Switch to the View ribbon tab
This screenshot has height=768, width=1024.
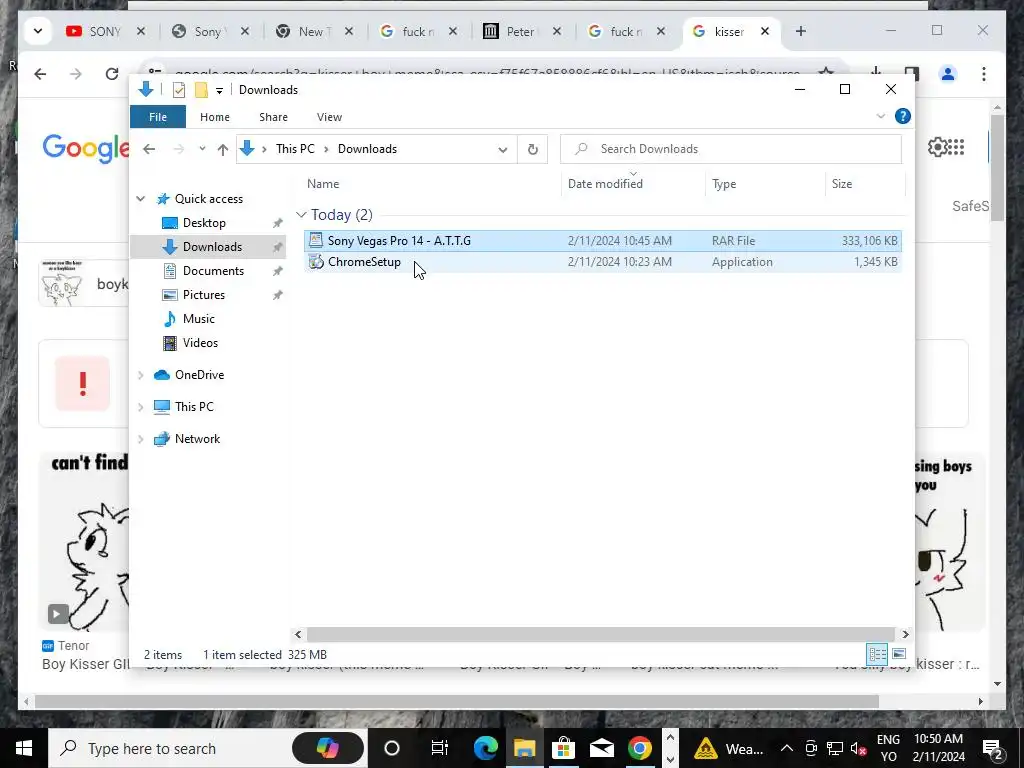pos(329,117)
